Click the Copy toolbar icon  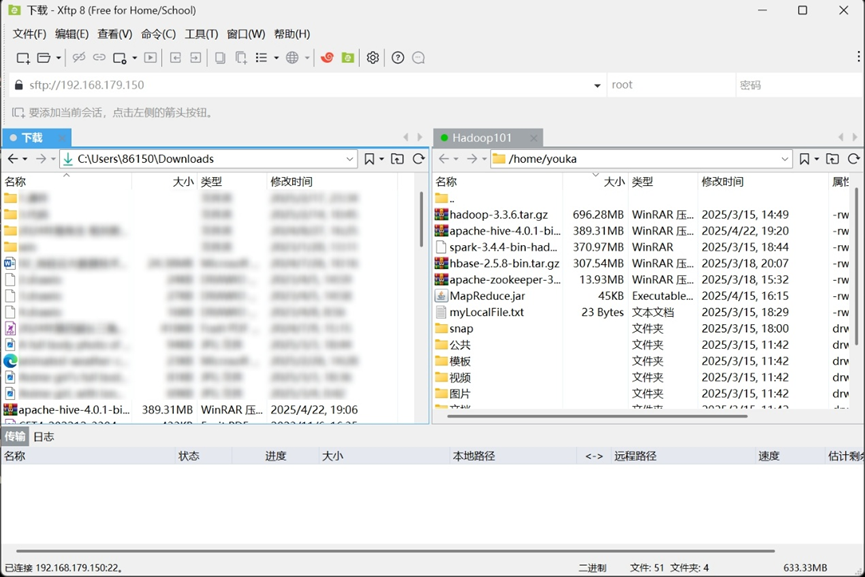(220, 57)
